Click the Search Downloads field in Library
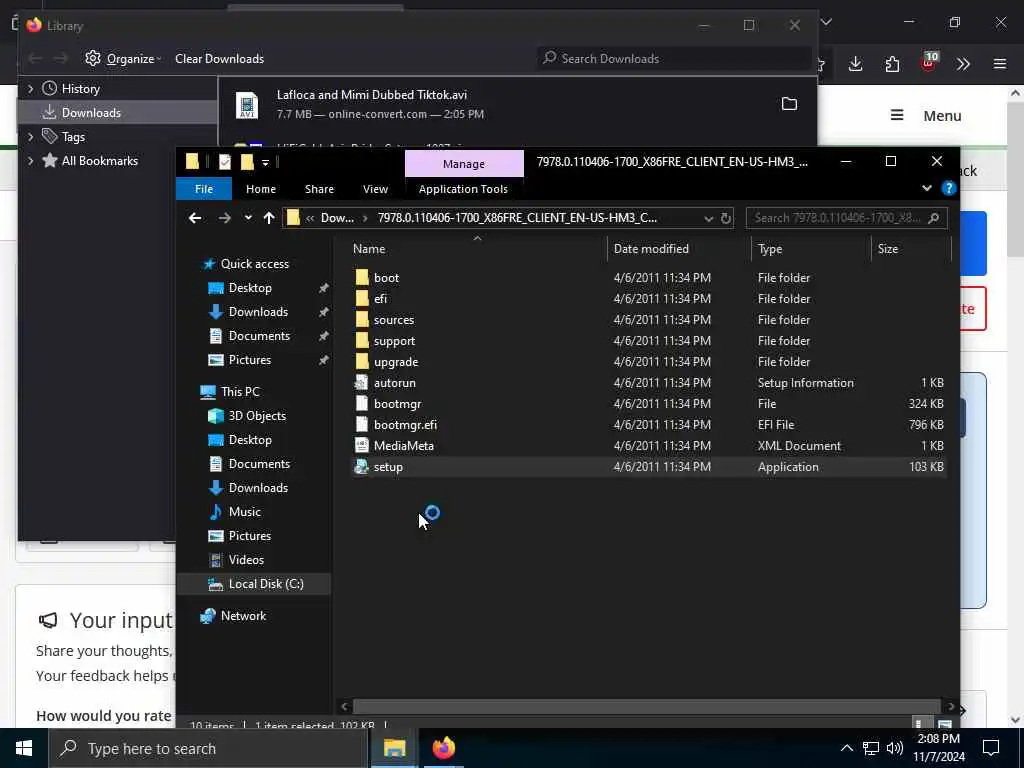Viewport: 1024px width, 768px height. (x=674, y=59)
